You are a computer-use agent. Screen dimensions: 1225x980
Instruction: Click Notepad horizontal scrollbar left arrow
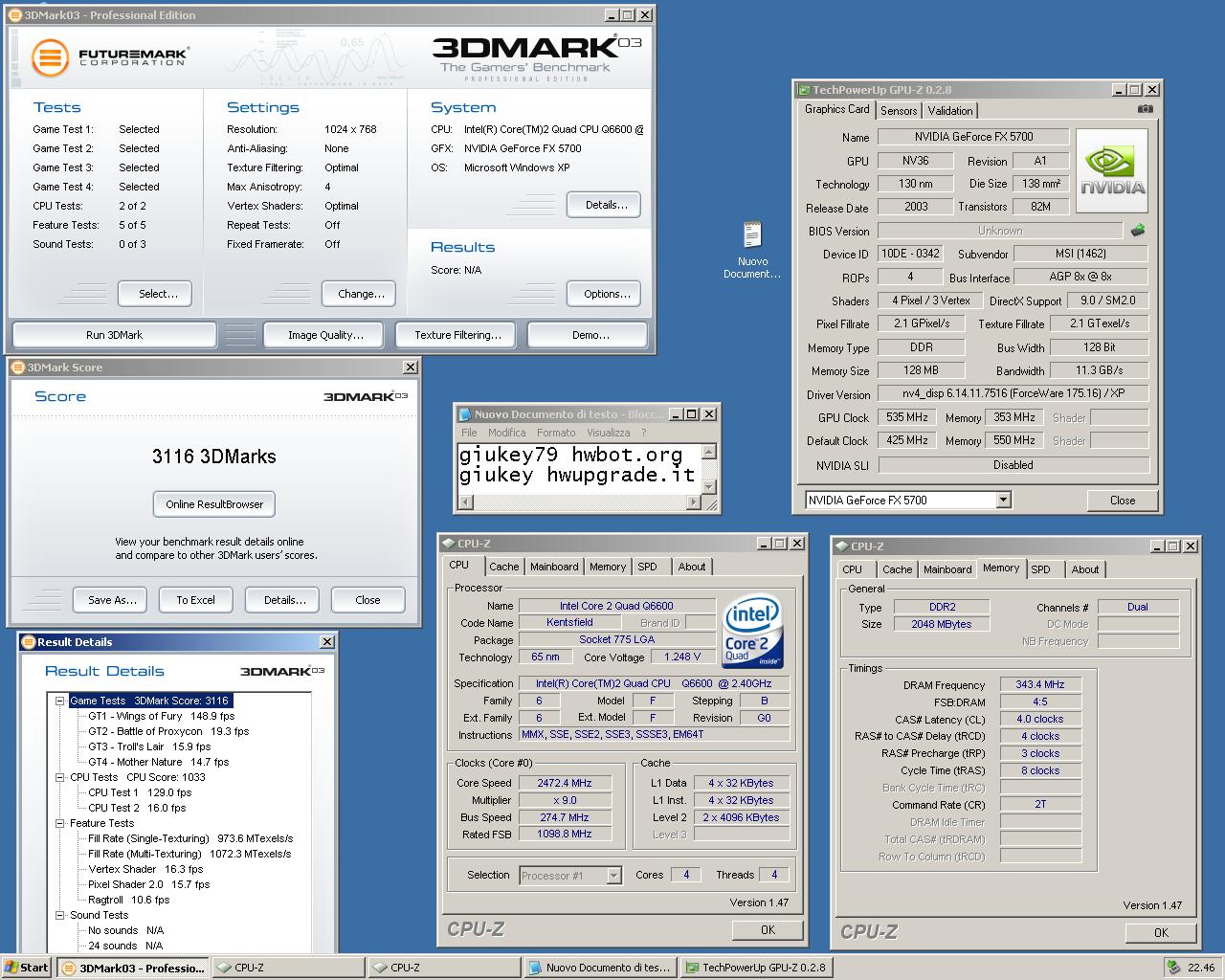coord(466,501)
